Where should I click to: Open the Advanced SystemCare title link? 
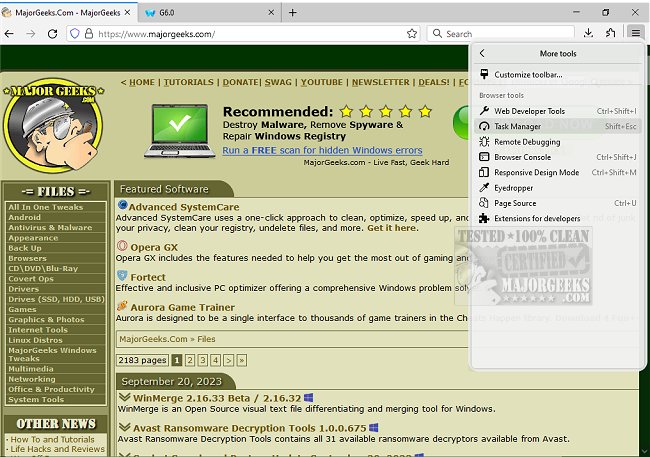[184, 207]
